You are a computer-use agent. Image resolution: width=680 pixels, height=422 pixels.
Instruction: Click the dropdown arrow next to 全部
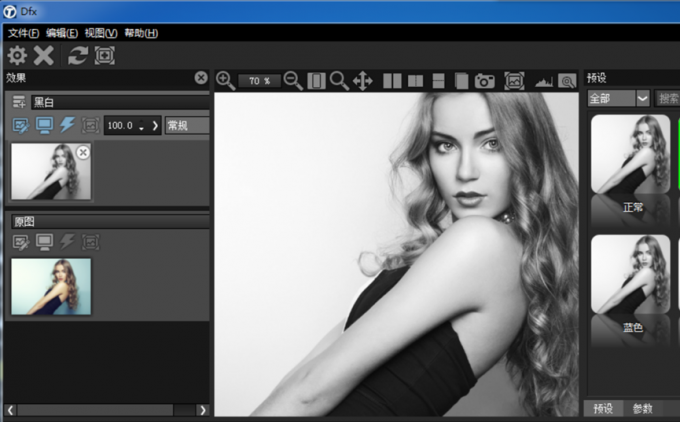coord(643,98)
